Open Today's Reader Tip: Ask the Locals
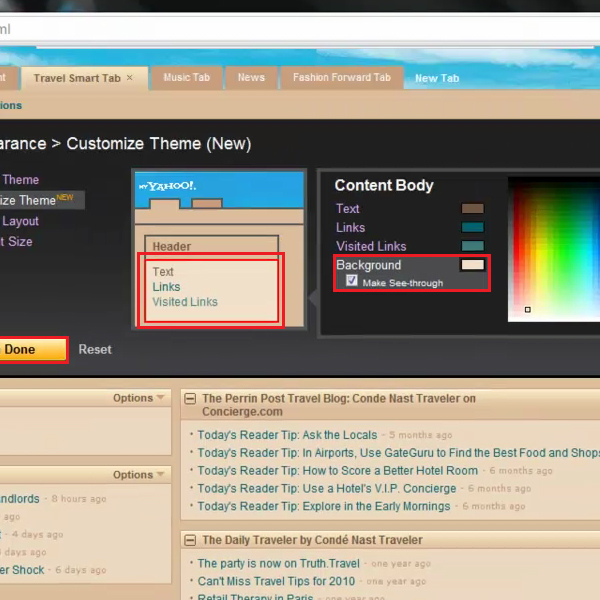The image size is (600, 600). pyautogui.click(x=287, y=435)
